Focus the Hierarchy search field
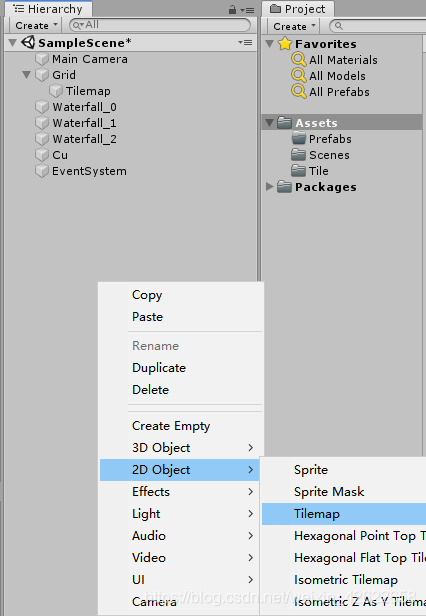This screenshot has width=426, height=616. tap(160, 25)
